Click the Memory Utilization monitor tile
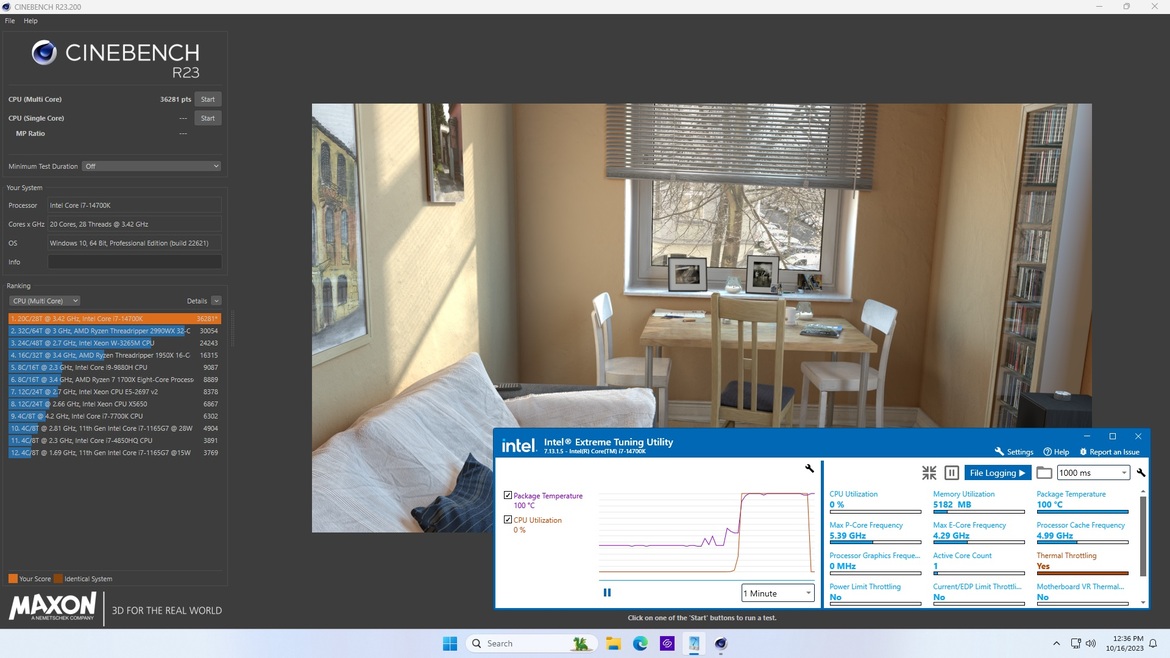Screen dimensions: 1170x658 coord(978,501)
